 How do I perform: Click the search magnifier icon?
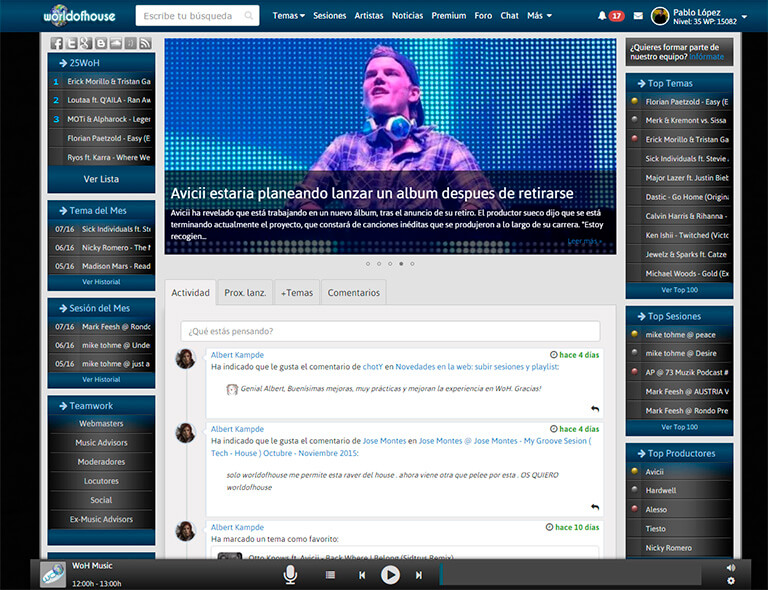(249, 16)
